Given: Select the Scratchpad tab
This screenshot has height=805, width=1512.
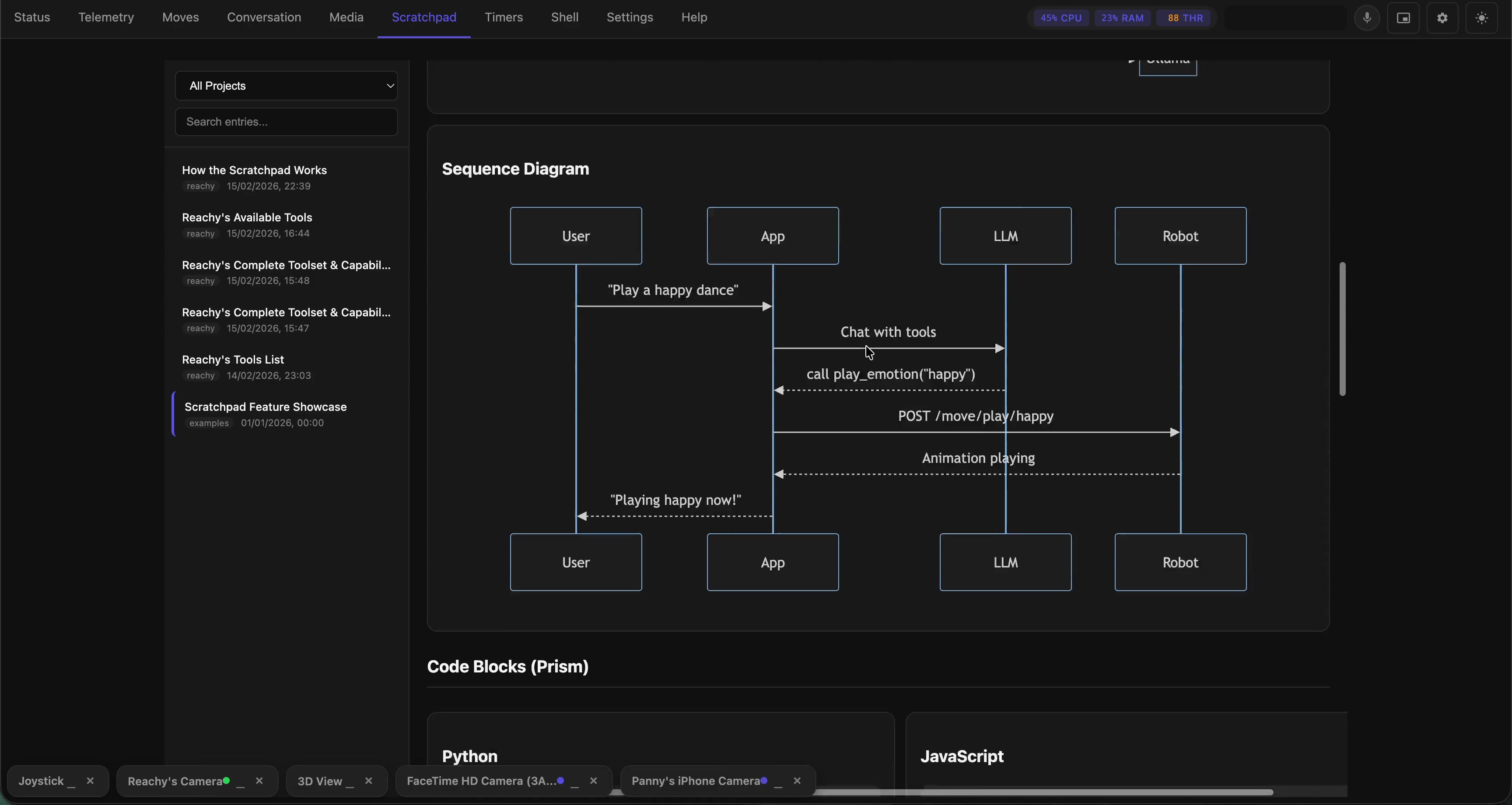Looking at the screenshot, I should pos(424,17).
